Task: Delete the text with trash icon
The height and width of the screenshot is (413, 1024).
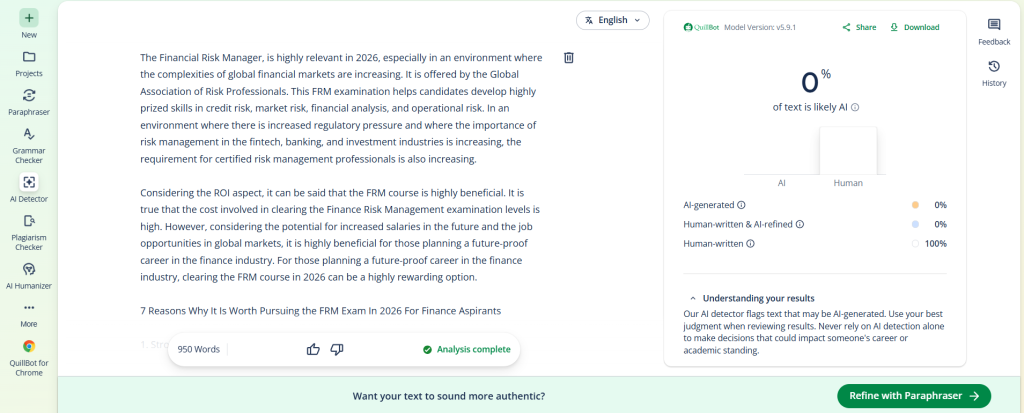Action: [569, 58]
